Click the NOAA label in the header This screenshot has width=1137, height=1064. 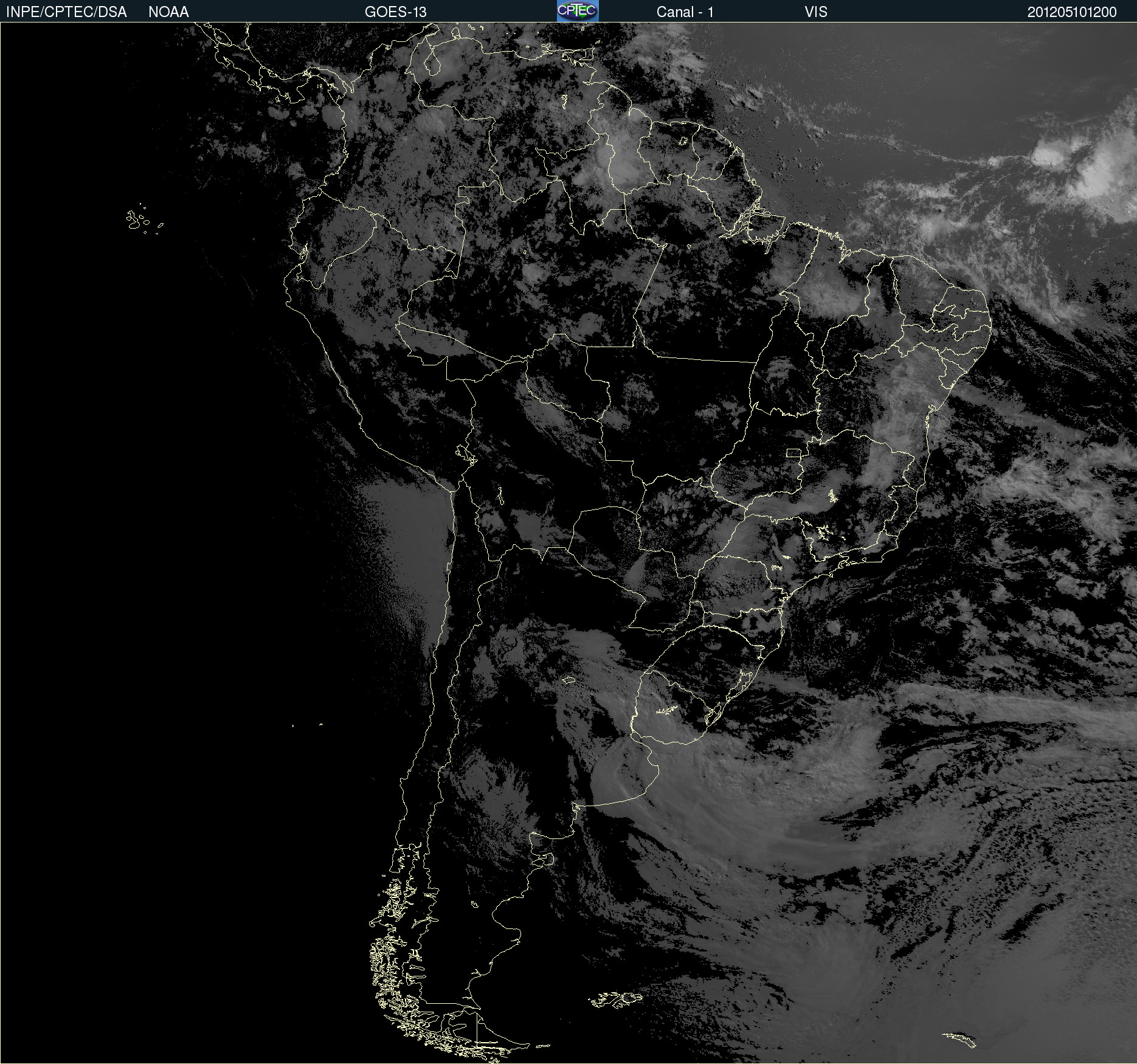coord(168,12)
